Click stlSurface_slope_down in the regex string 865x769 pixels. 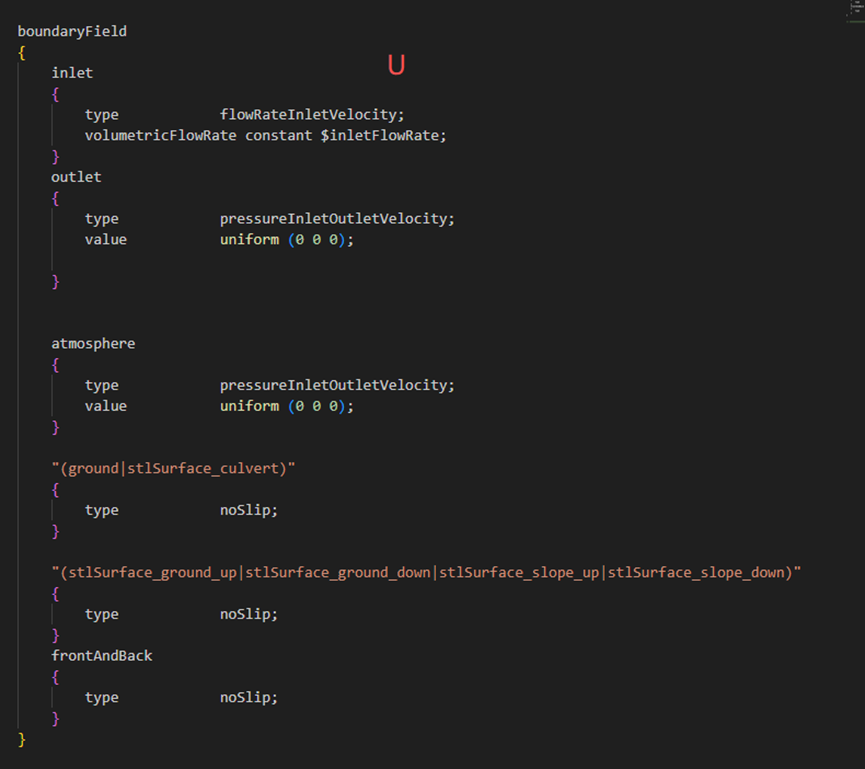697,572
